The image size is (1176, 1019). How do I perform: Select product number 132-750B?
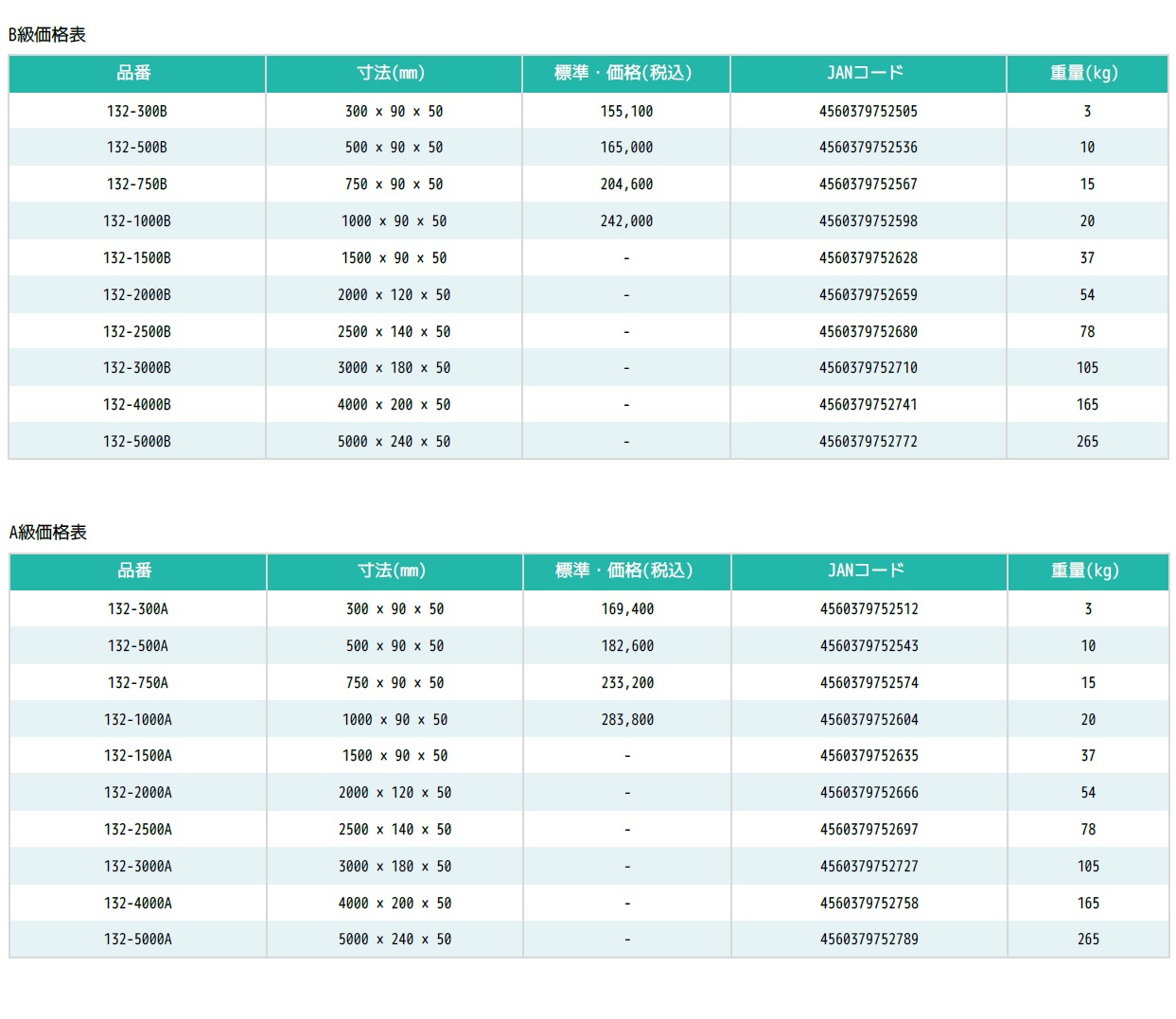coord(137,184)
